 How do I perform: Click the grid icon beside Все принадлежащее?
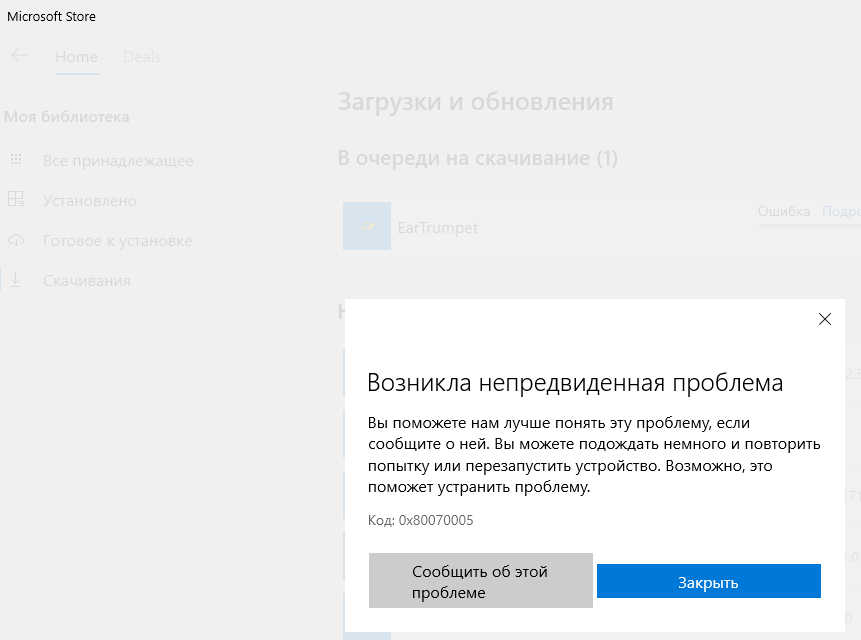[x=16, y=160]
